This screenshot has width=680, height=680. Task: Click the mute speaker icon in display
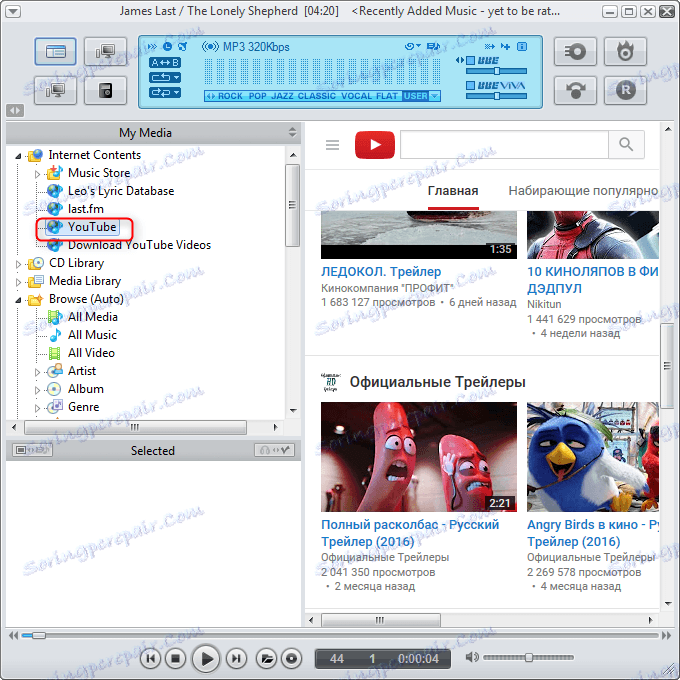tap(183, 46)
